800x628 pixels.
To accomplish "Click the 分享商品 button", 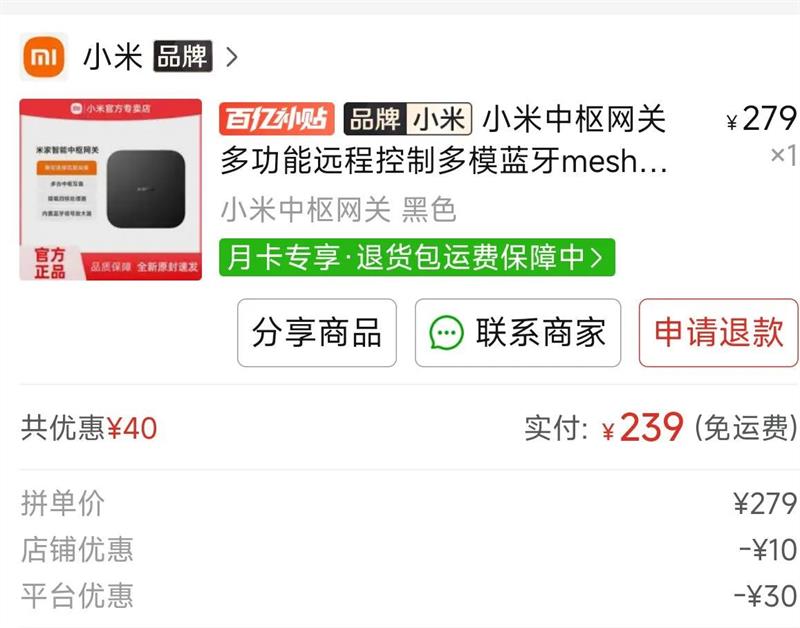I will [317, 333].
